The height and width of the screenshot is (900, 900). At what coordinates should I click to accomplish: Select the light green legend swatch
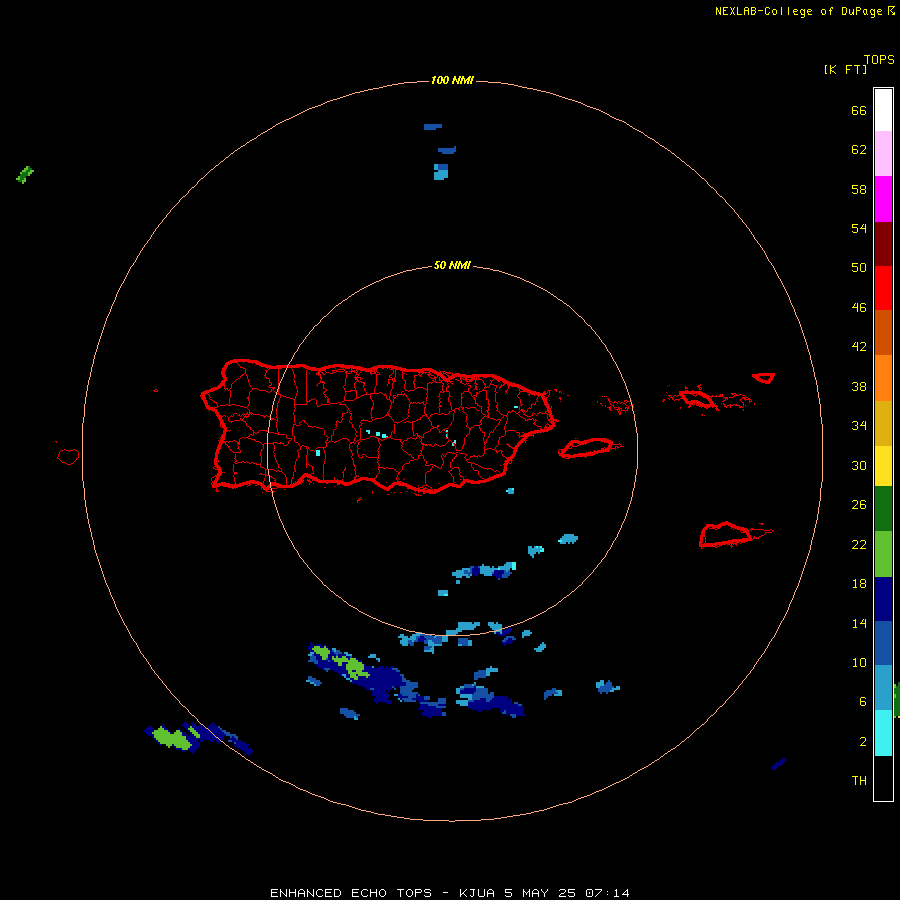(883, 553)
